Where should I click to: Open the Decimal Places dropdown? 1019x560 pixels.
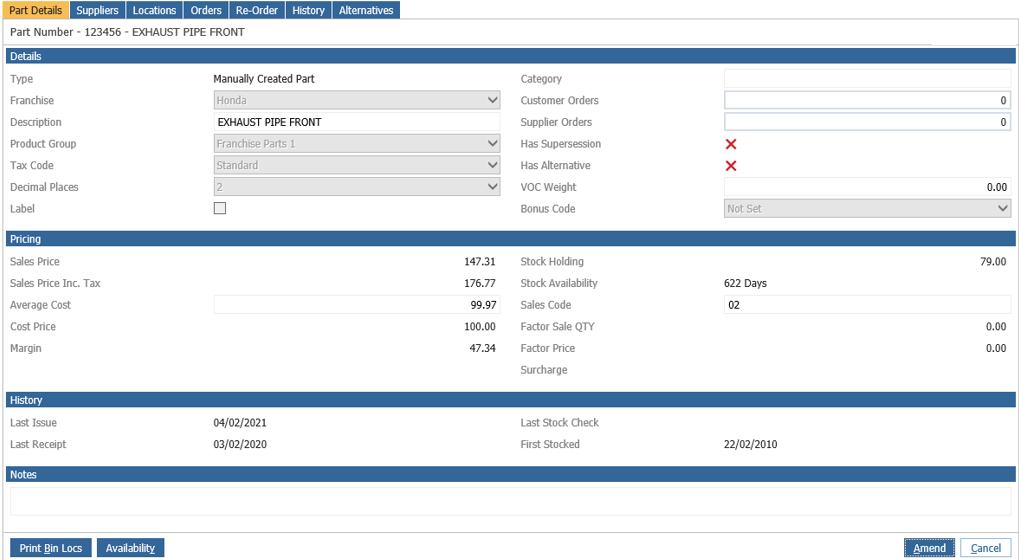357,187
